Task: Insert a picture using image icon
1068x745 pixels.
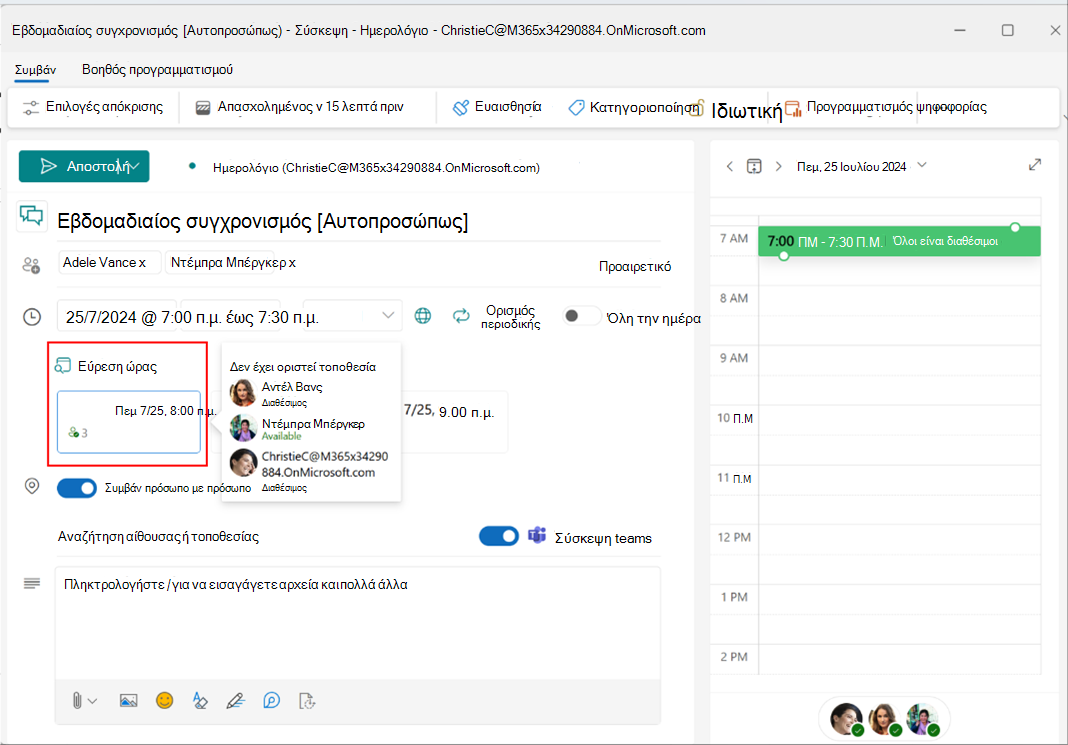Action: point(128,701)
